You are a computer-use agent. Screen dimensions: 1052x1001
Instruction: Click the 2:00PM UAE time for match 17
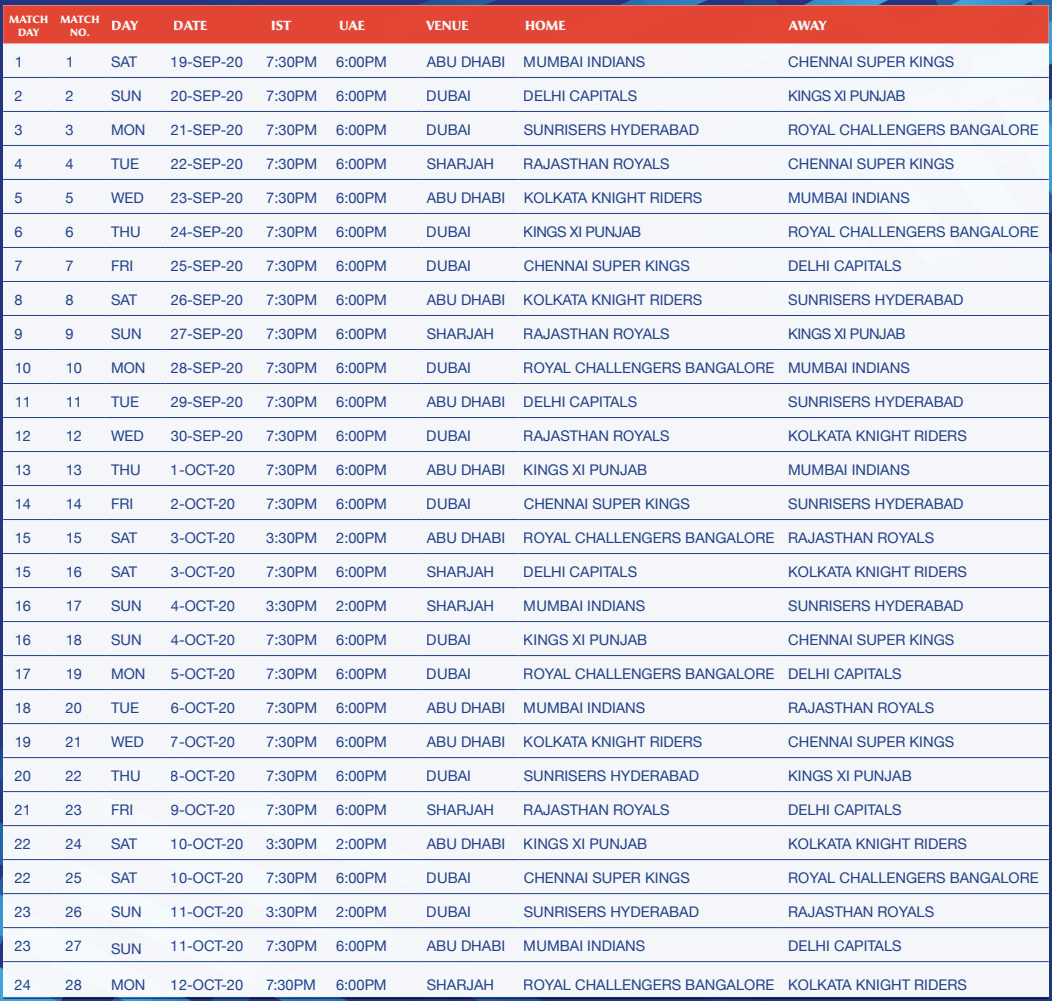[x=361, y=606]
